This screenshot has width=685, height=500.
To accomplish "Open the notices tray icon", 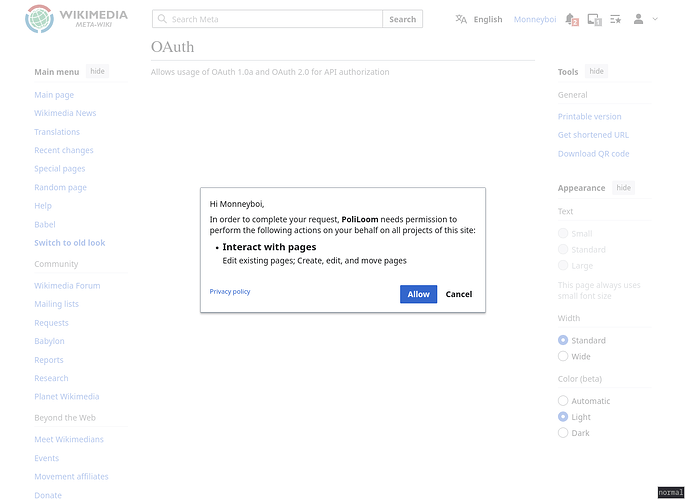I will tap(594, 19).
